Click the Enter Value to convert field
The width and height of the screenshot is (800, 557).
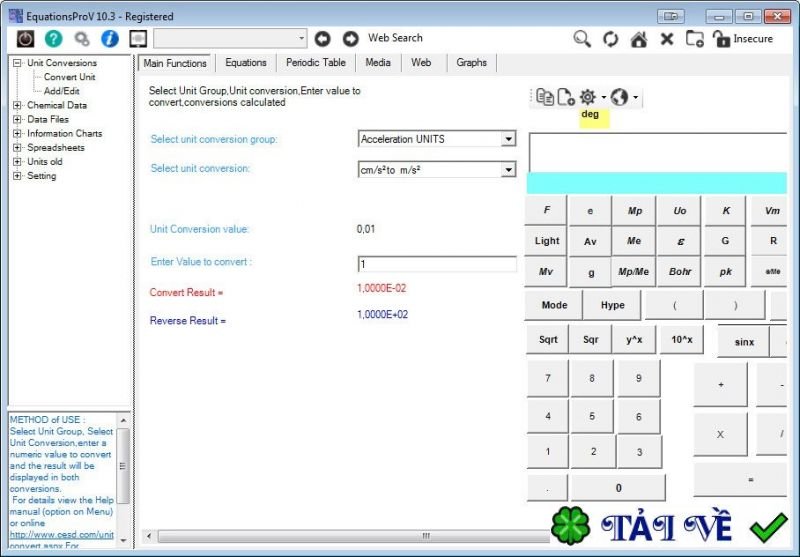pos(437,264)
